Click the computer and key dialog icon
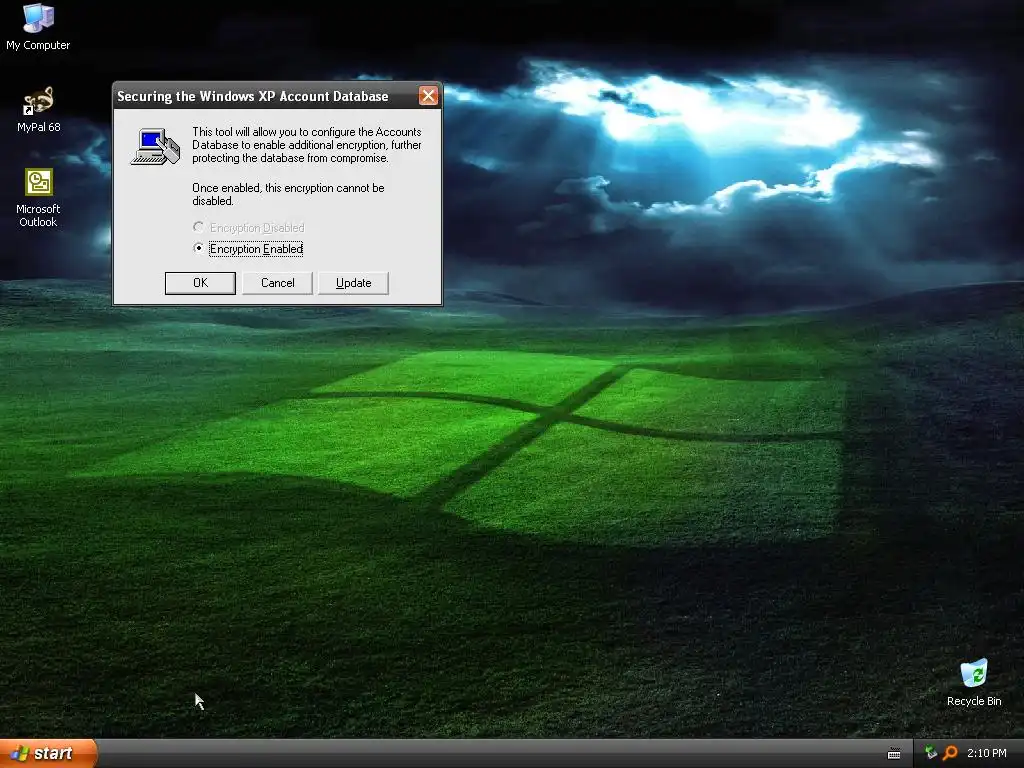This screenshot has width=1024, height=768. 155,146
